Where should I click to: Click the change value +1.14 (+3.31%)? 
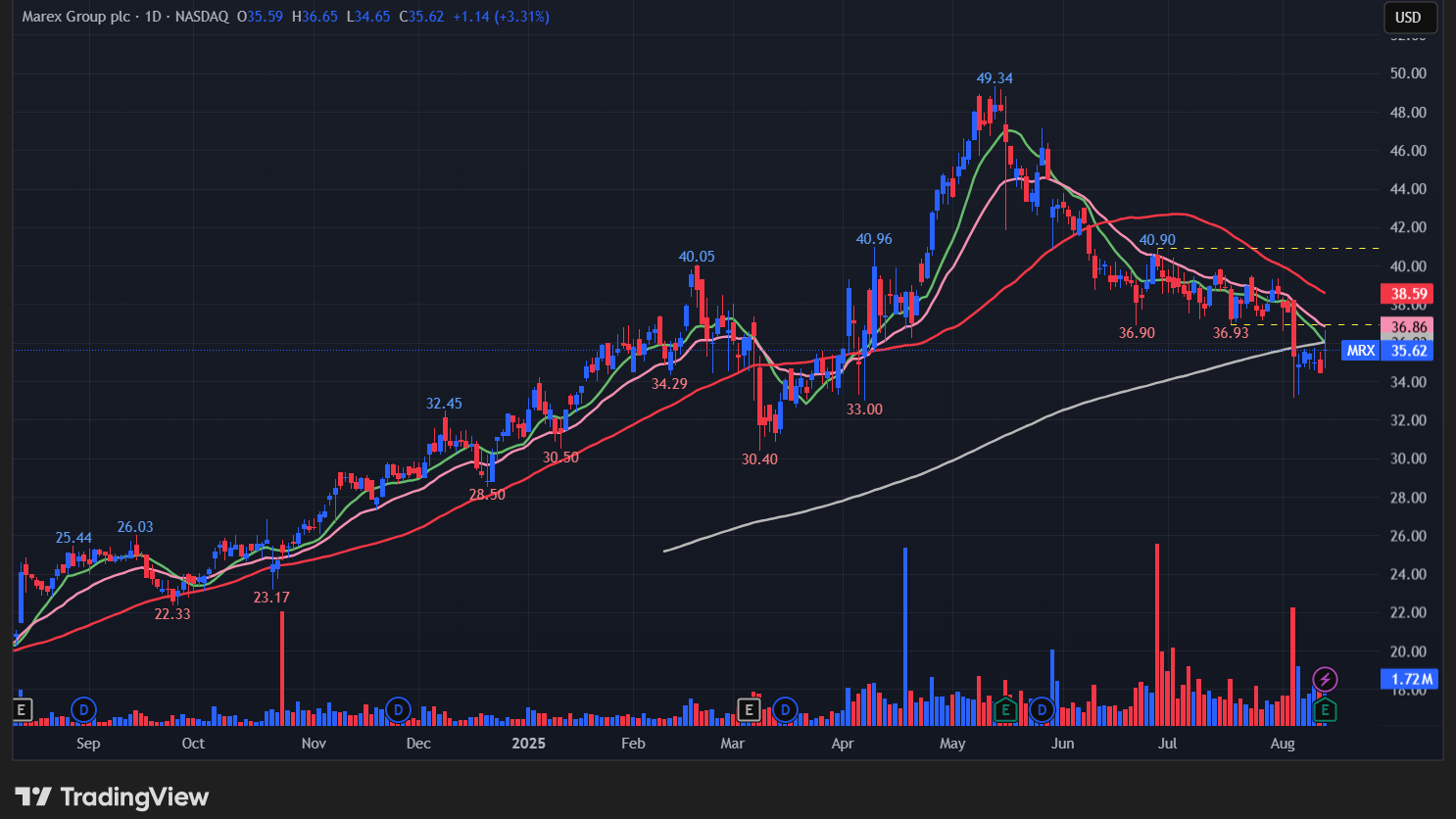(x=501, y=17)
